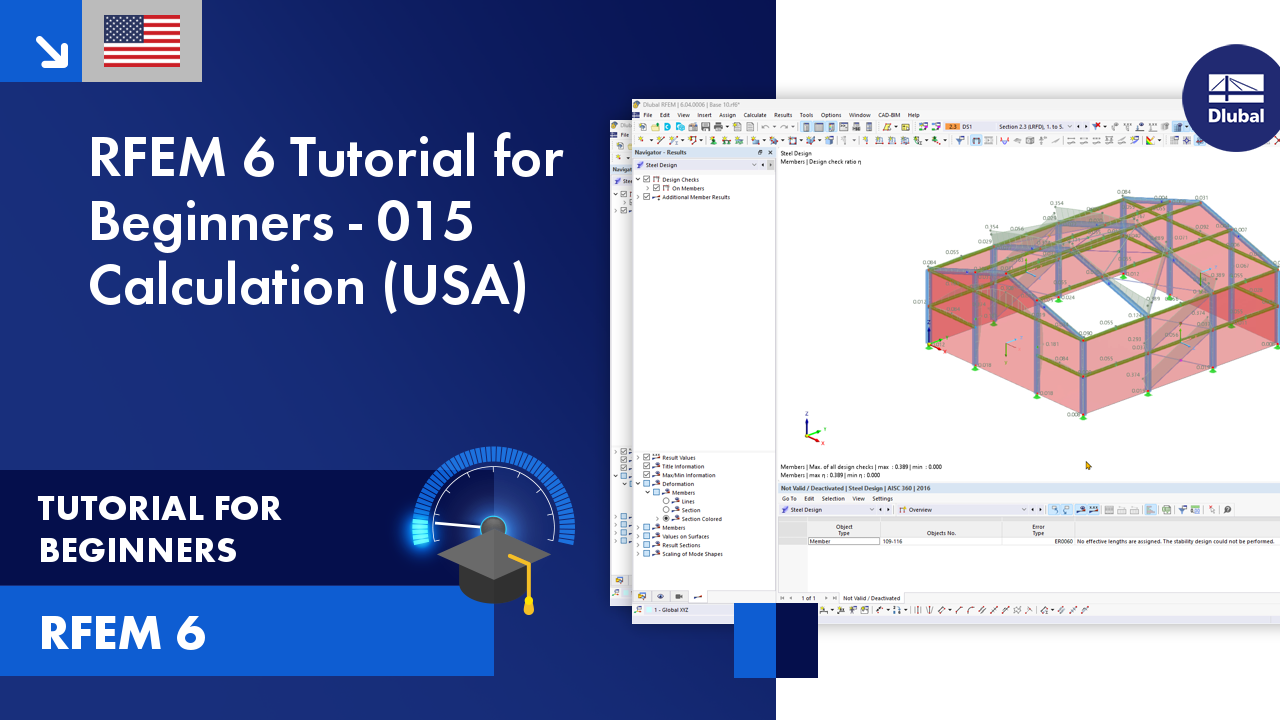The height and width of the screenshot is (720, 1280).
Task: Select the Lines radio button under Deformation
Action: tap(667, 501)
